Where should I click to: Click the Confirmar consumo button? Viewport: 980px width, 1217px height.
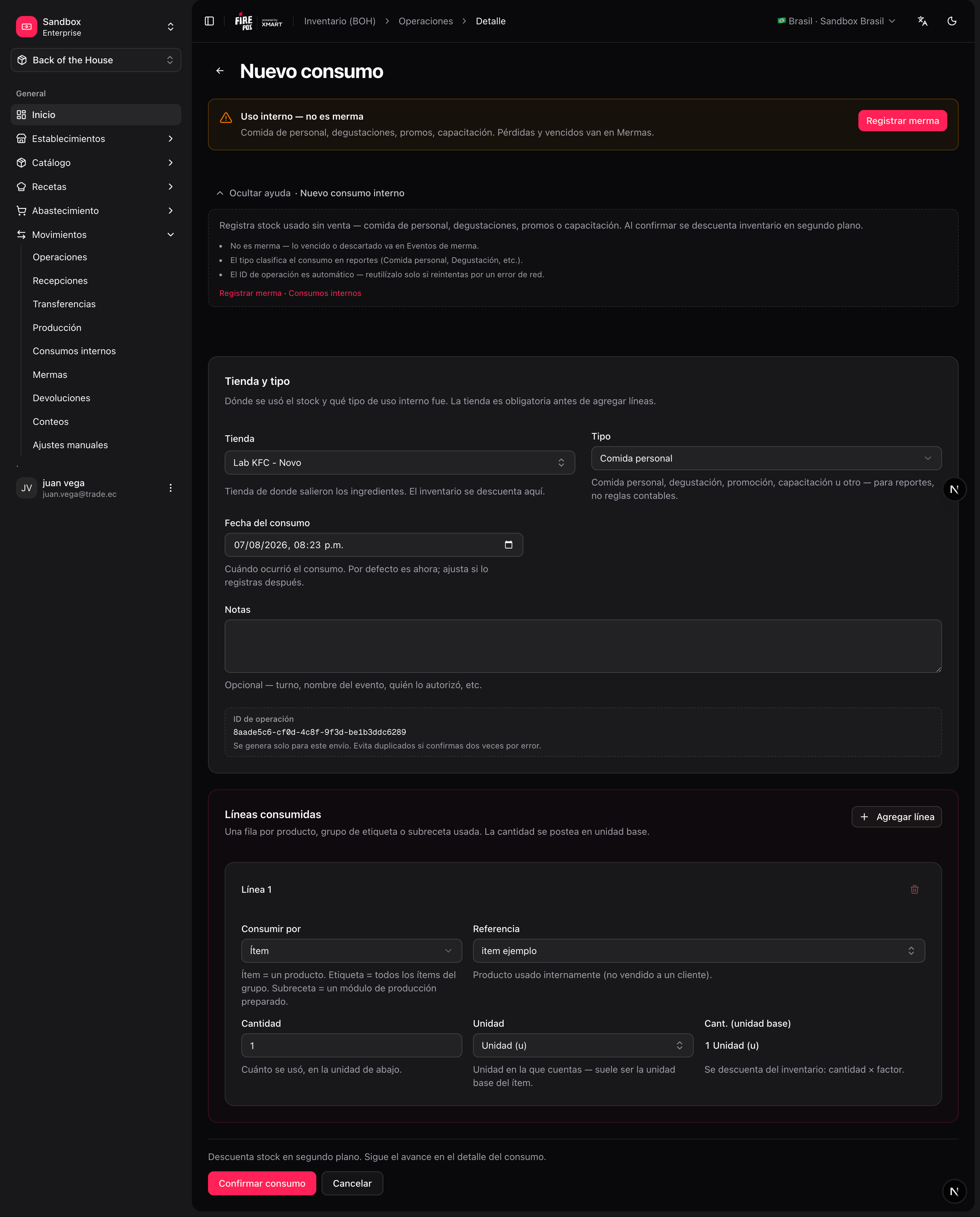[x=262, y=1183]
